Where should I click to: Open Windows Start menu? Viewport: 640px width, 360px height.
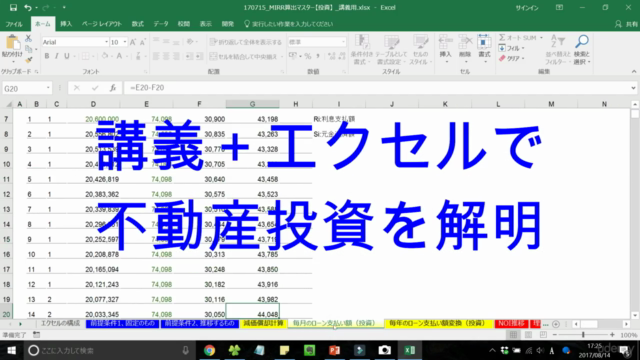(x=11, y=351)
